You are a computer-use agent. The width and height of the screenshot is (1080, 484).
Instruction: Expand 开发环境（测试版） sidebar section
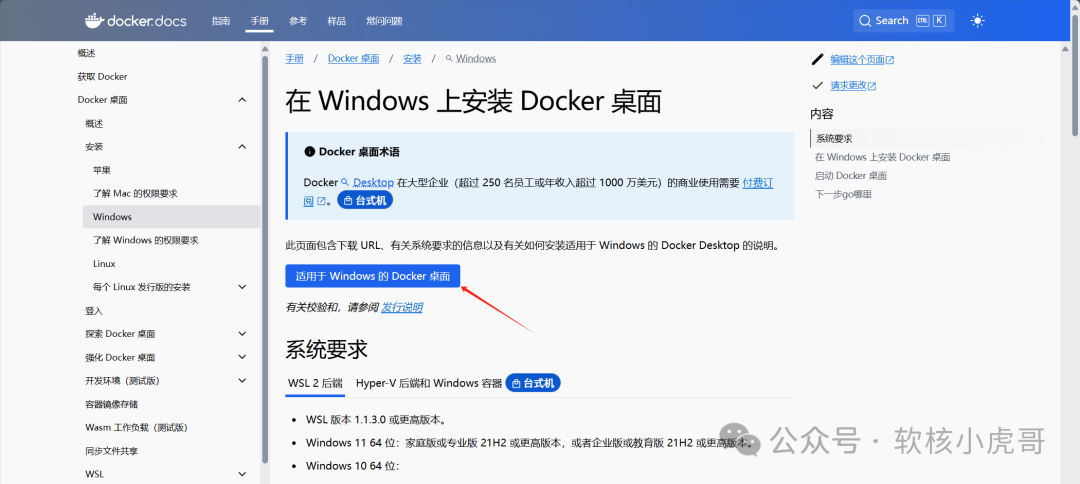242,381
